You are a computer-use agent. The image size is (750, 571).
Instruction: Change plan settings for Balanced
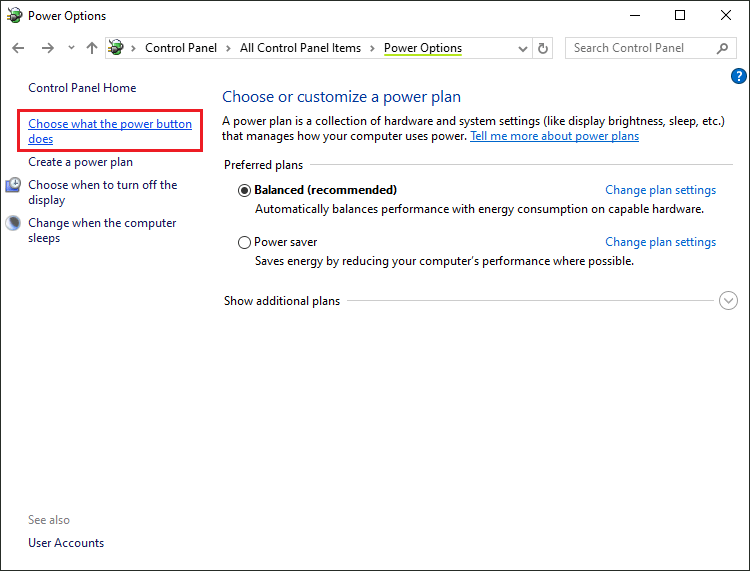[661, 190]
